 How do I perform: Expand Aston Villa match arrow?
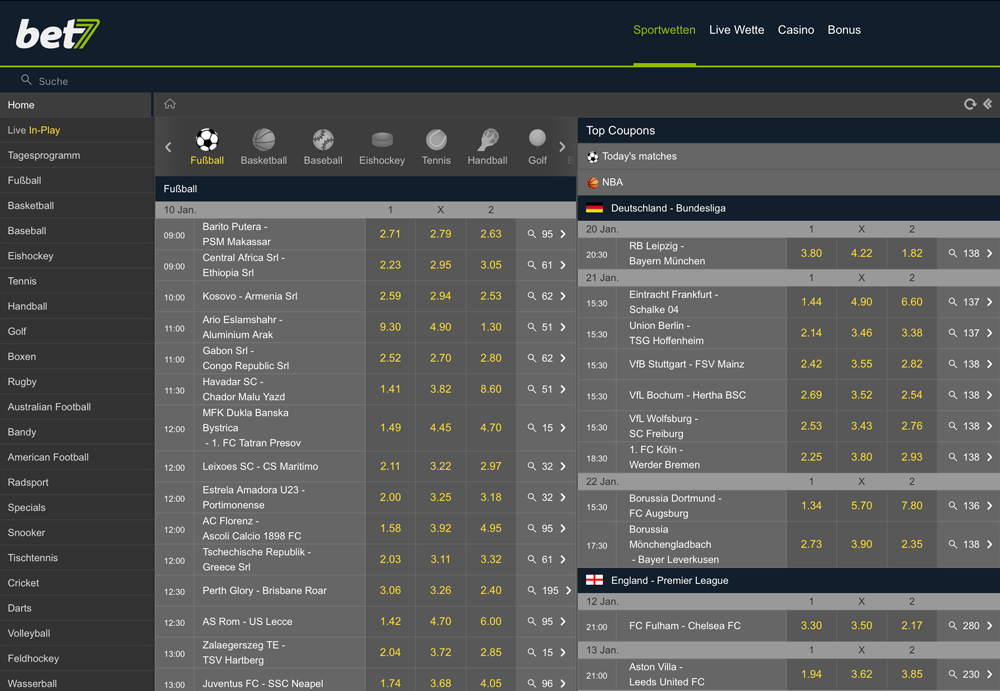click(989, 674)
